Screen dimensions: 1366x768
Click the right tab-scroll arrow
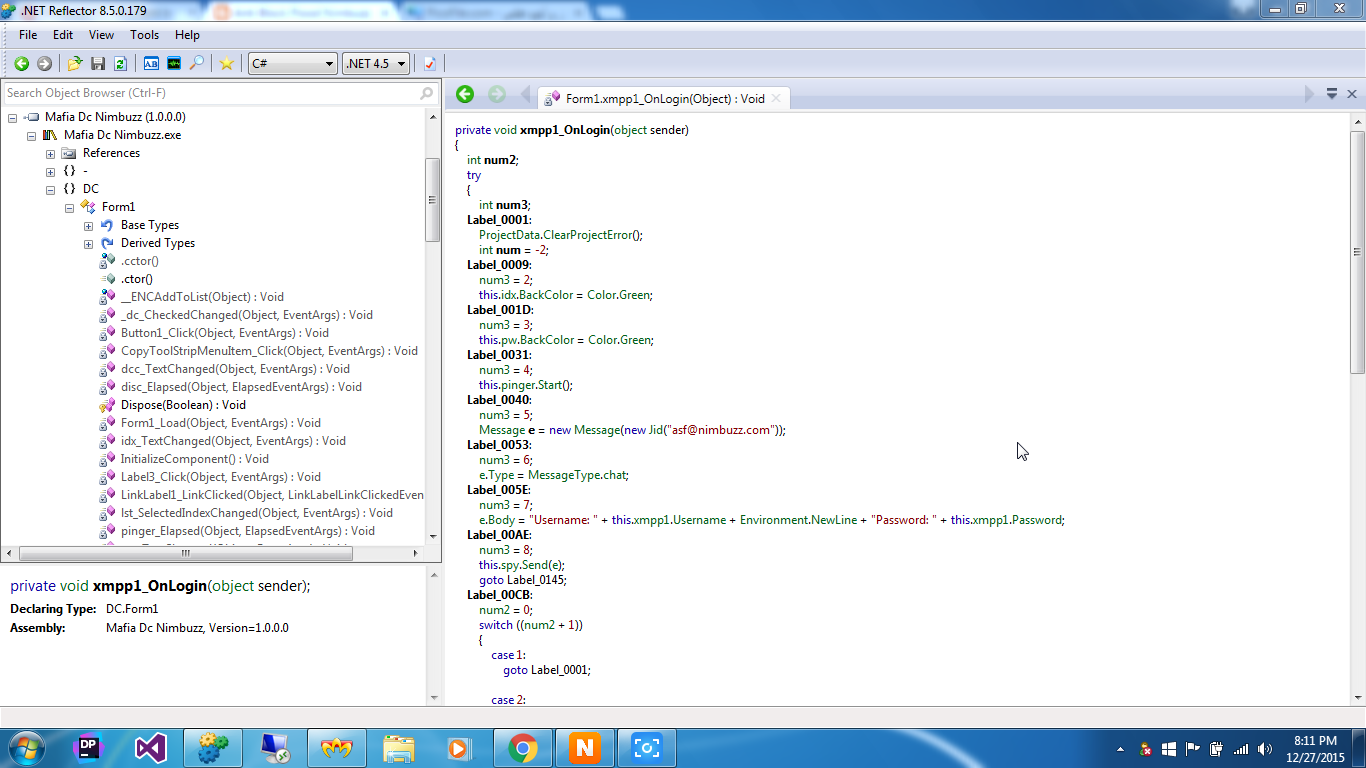point(1310,94)
